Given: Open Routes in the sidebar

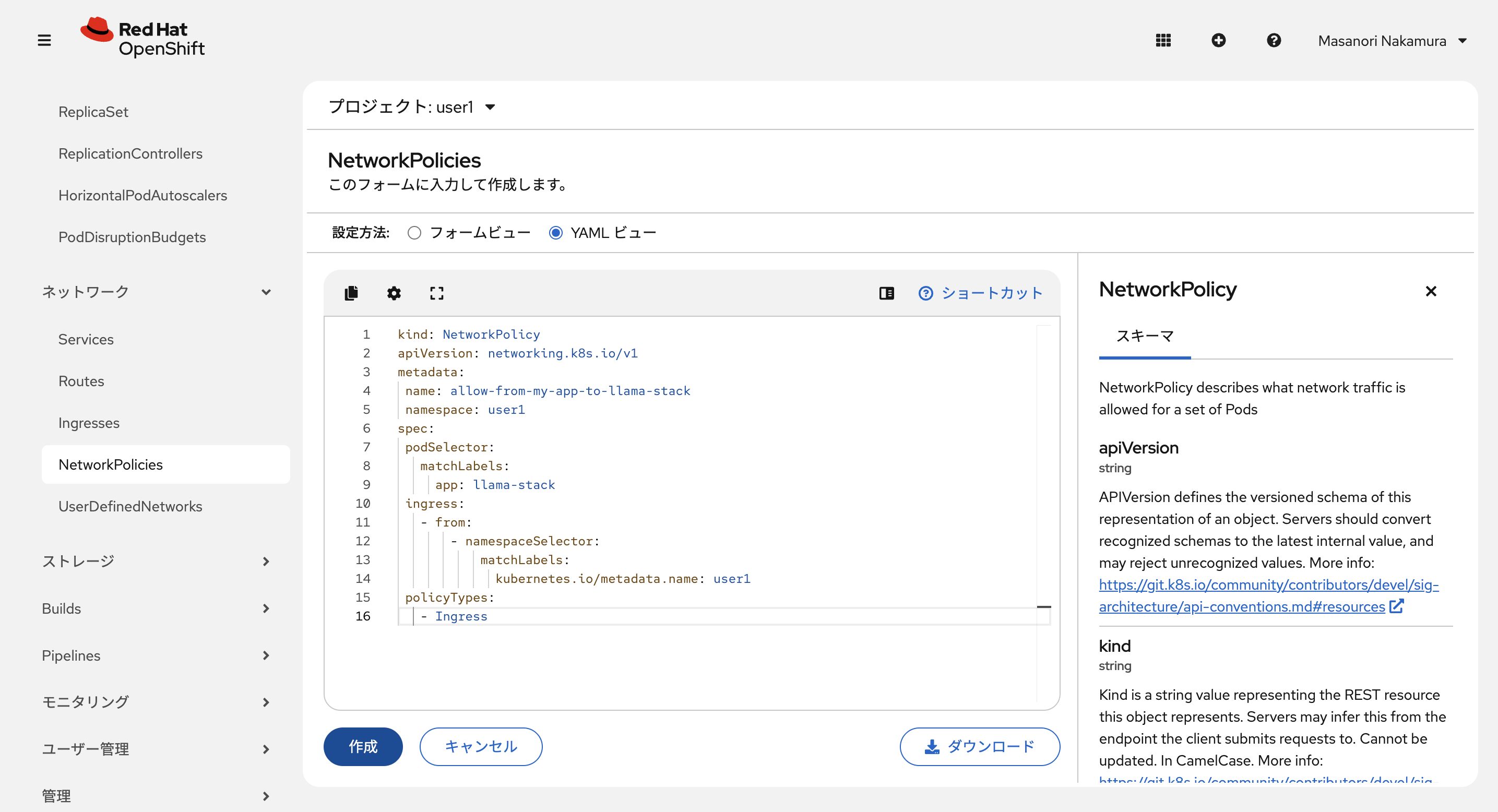Looking at the screenshot, I should 81,381.
